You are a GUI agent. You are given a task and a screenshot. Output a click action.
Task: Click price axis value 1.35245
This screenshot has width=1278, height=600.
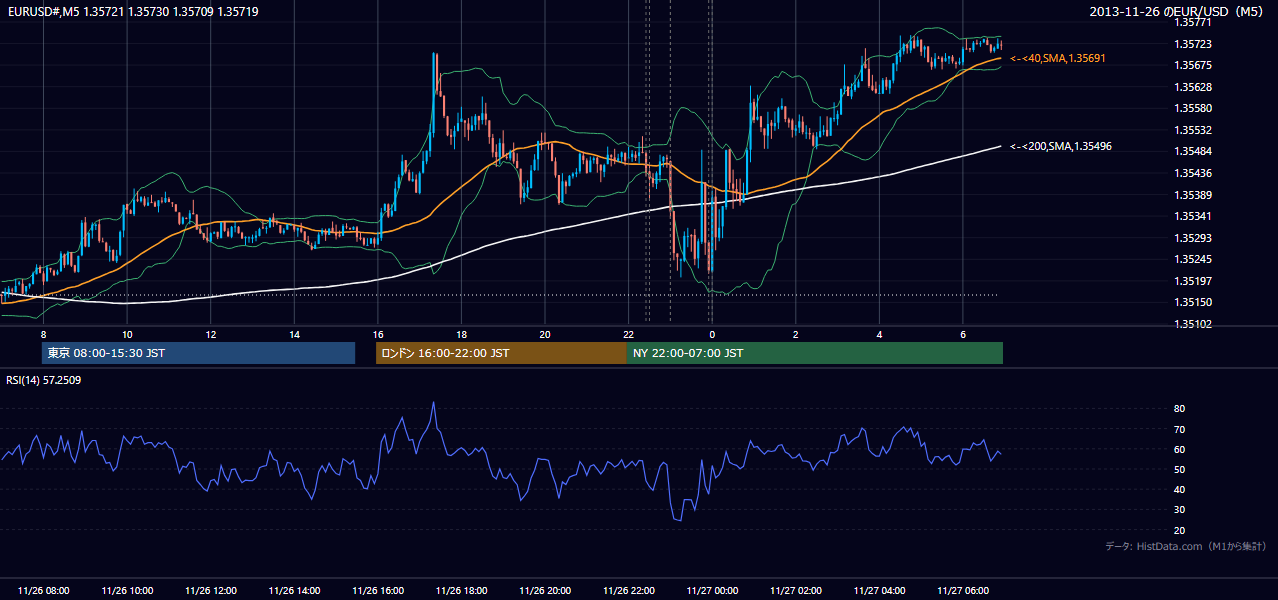[1191, 260]
